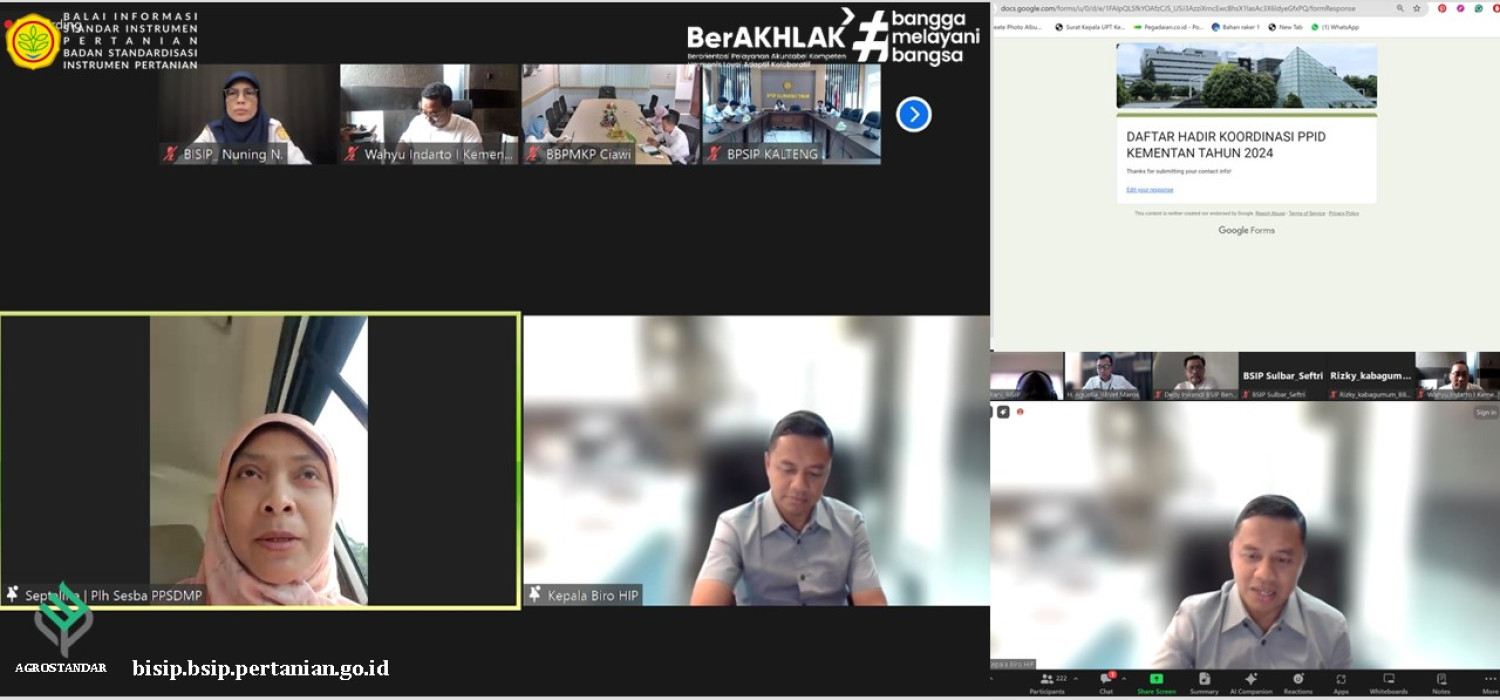1500x700 pixels.
Task: Open the WhatsApp bookmark
Action: [1335, 27]
